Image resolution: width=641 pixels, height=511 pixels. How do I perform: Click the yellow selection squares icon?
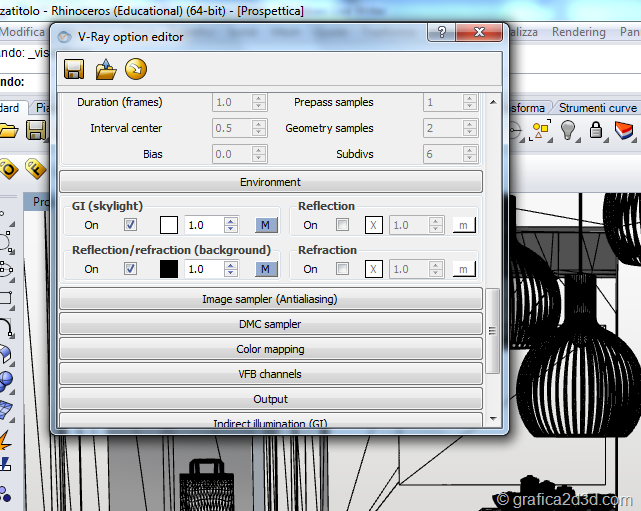point(540,130)
